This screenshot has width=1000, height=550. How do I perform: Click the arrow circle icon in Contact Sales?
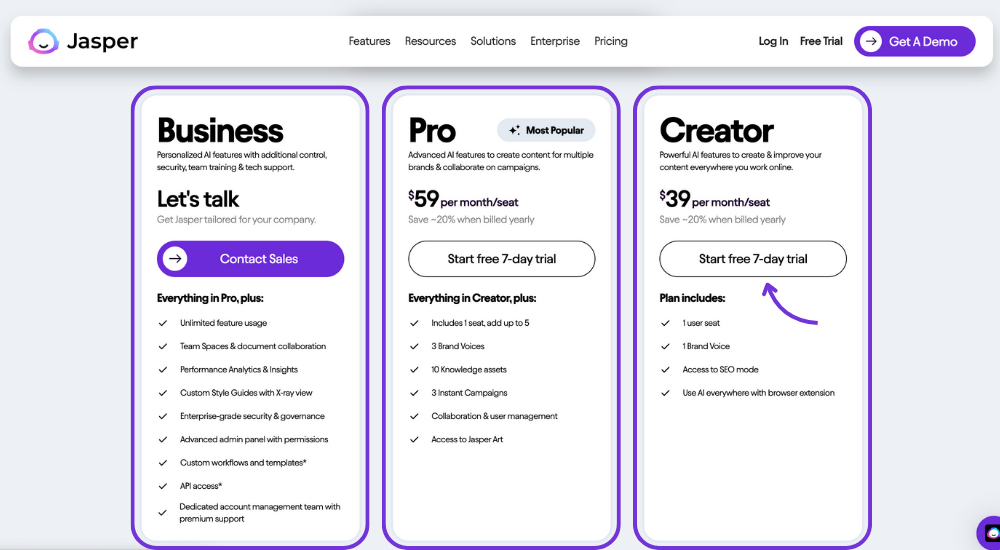click(175, 259)
